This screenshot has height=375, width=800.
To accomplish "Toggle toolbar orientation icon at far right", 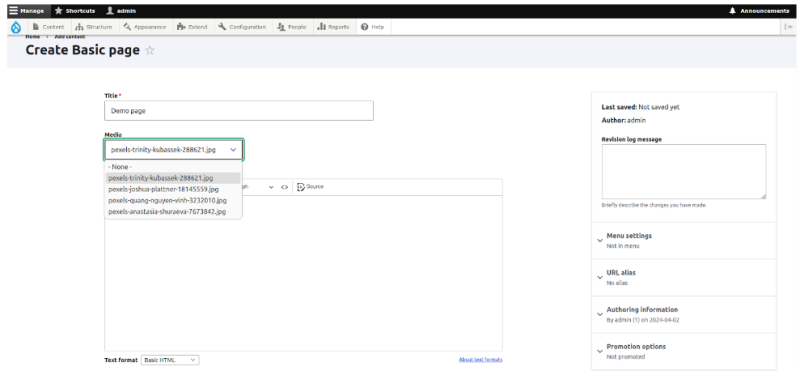I will tap(788, 27).
